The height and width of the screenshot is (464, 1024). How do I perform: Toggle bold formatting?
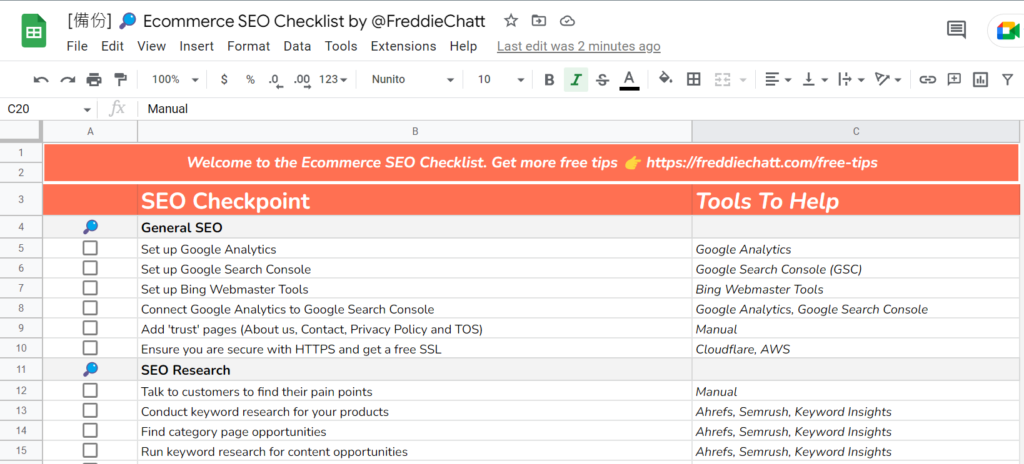pos(549,80)
